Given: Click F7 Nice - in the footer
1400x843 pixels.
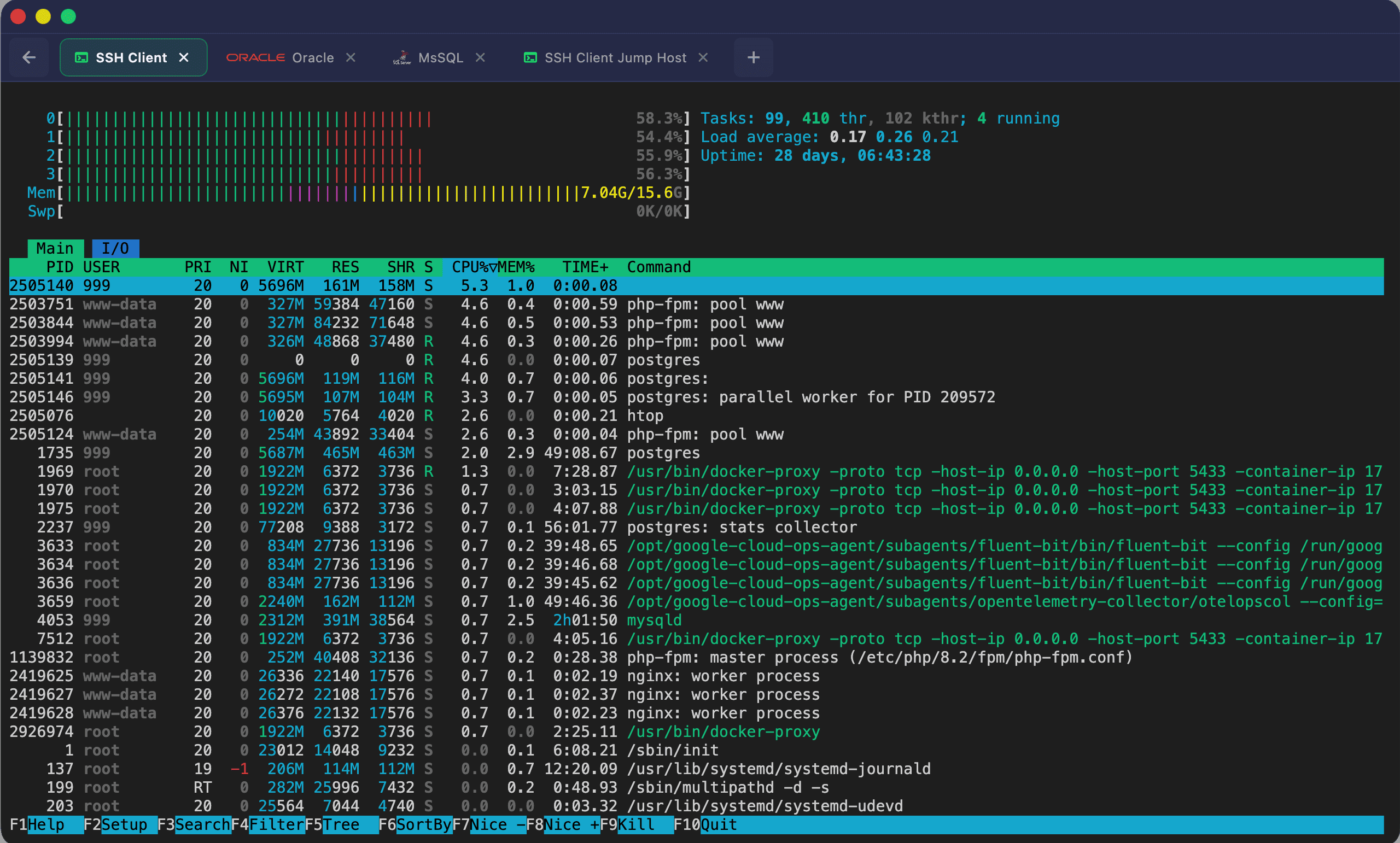Looking at the screenshot, I should 489,824.
